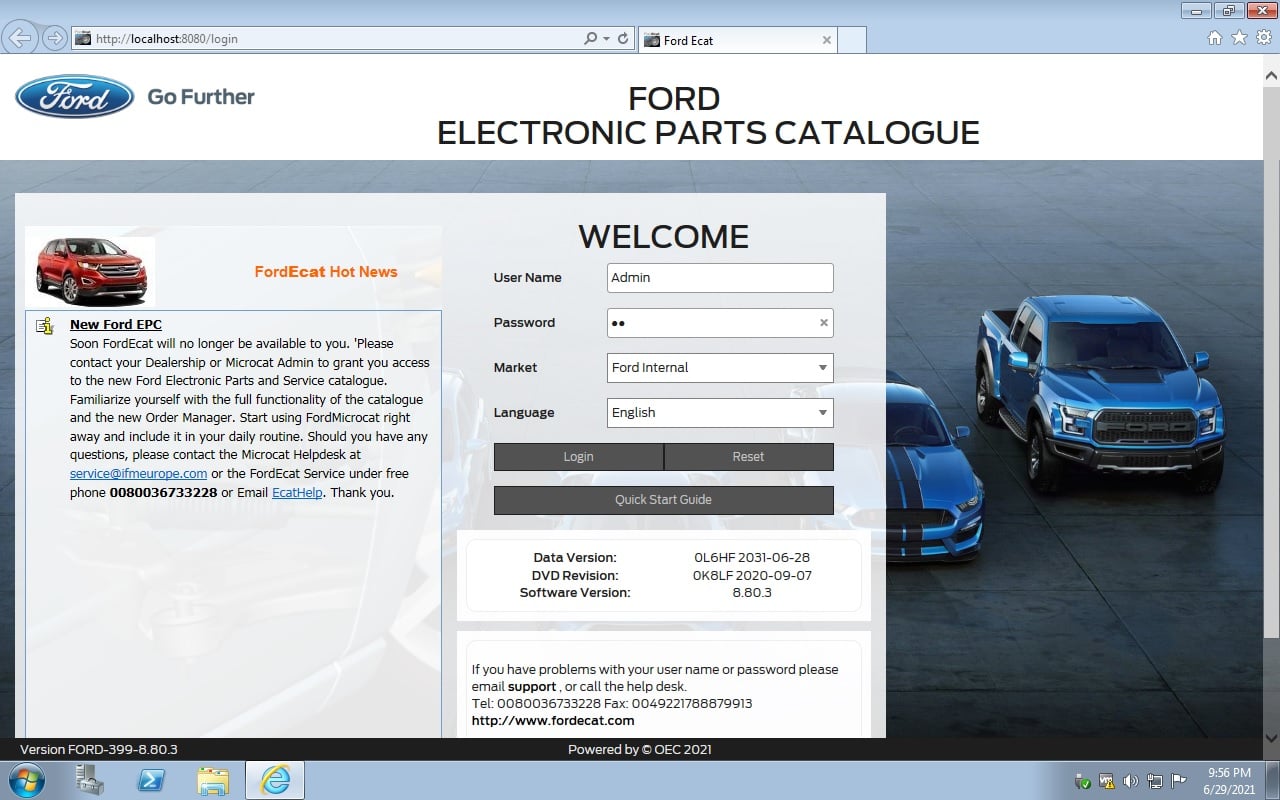Open the address bar autocomplete dropdown arrow
The height and width of the screenshot is (800, 1280).
click(606, 39)
